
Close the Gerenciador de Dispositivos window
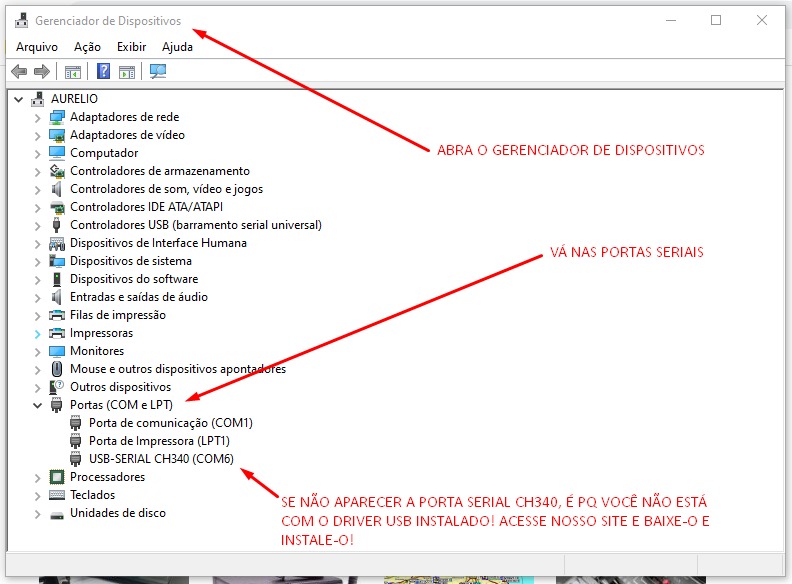(x=762, y=20)
